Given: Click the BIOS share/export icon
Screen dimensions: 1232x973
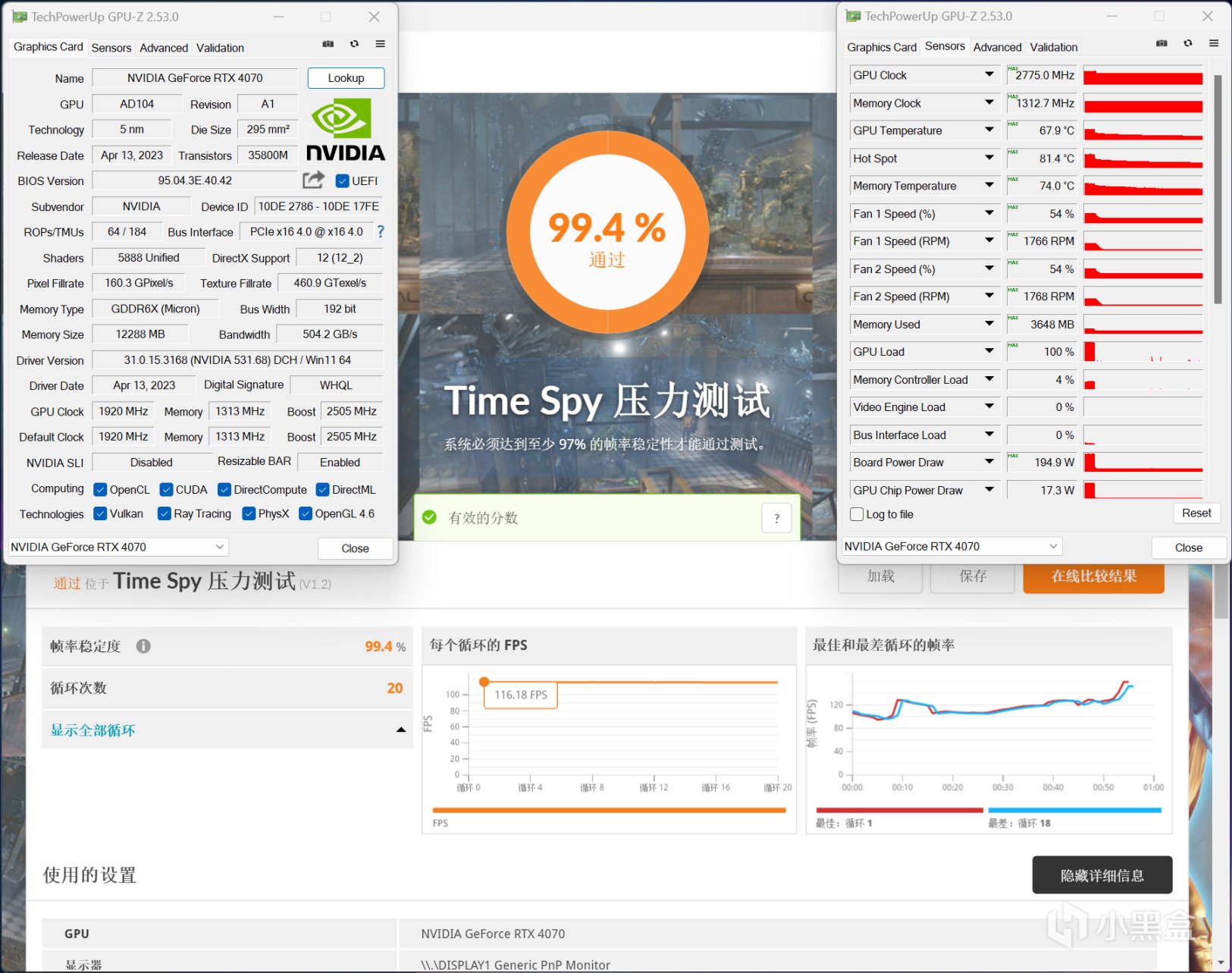Looking at the screenshot, I should (313, 180).
